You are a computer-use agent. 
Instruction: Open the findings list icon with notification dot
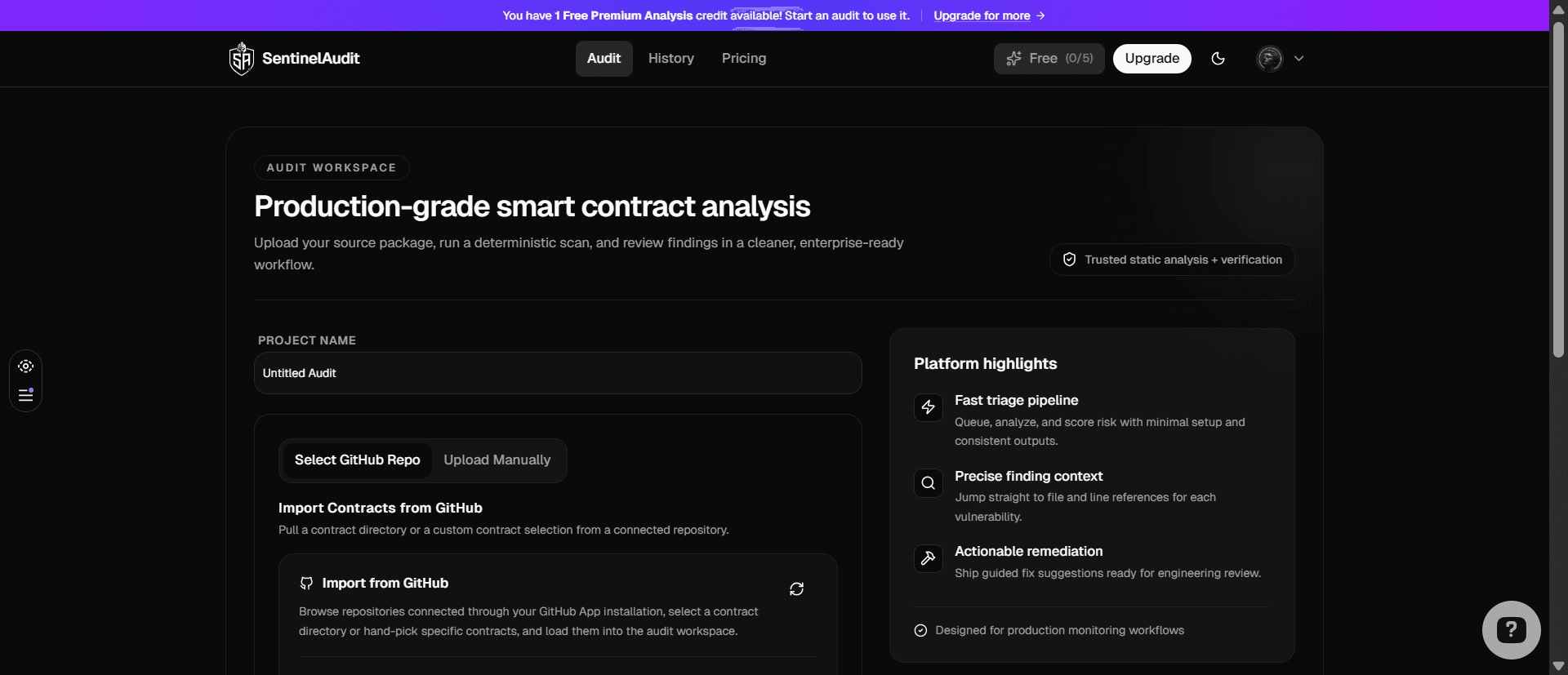[x=25, y=395]
